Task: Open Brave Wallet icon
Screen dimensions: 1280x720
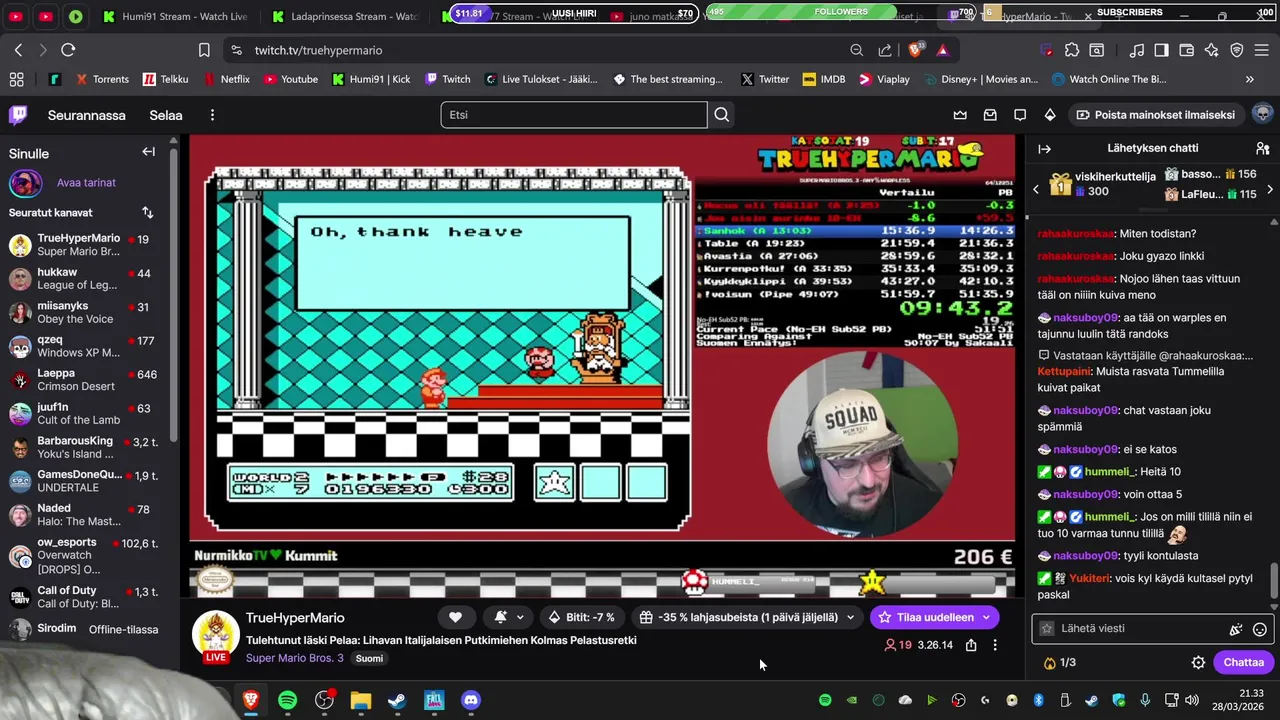Action: [x=1187, y=50]
